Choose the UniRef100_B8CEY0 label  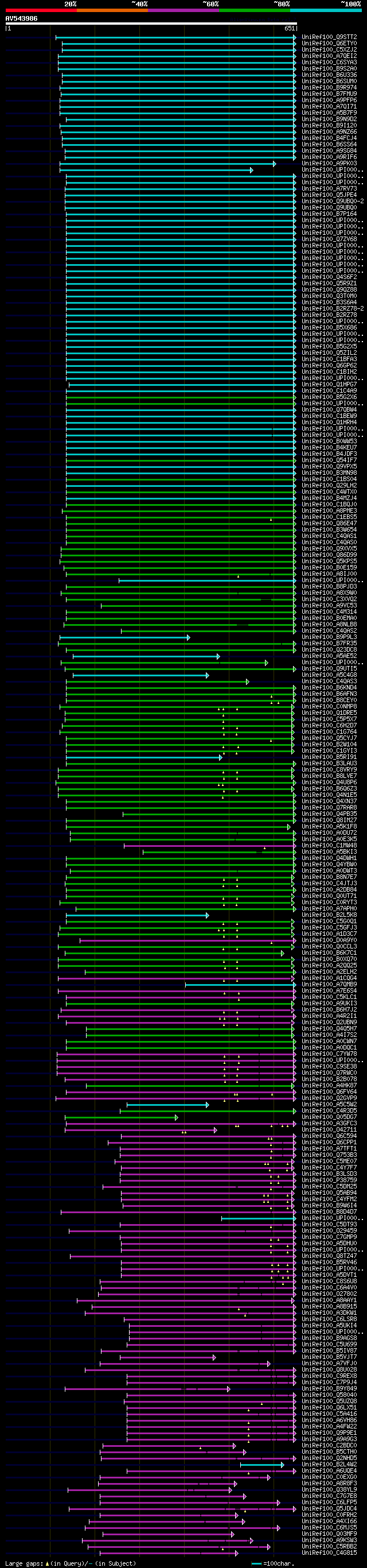click(329, 700)
